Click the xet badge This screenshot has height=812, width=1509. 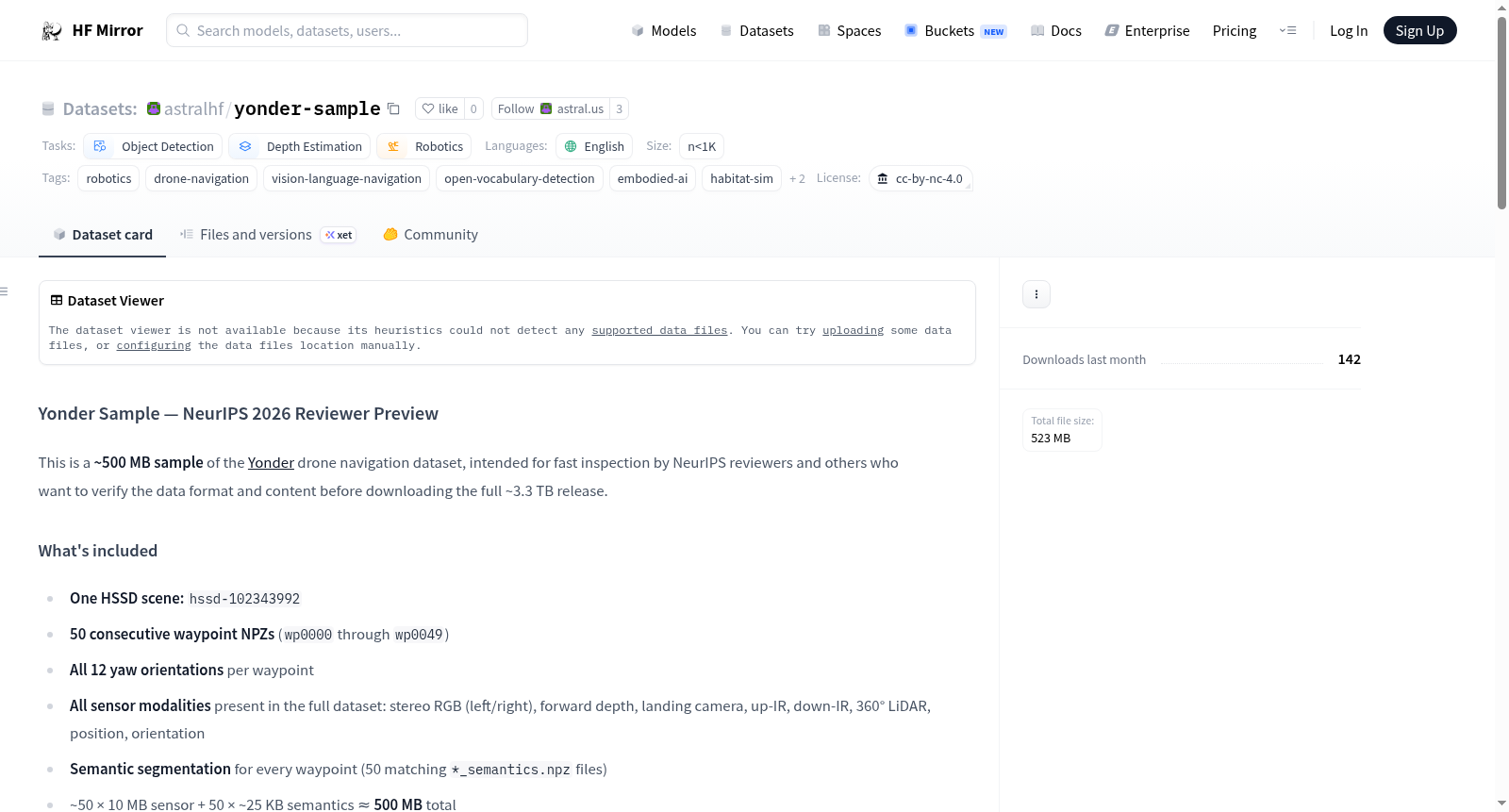click(x=339, y=235)
